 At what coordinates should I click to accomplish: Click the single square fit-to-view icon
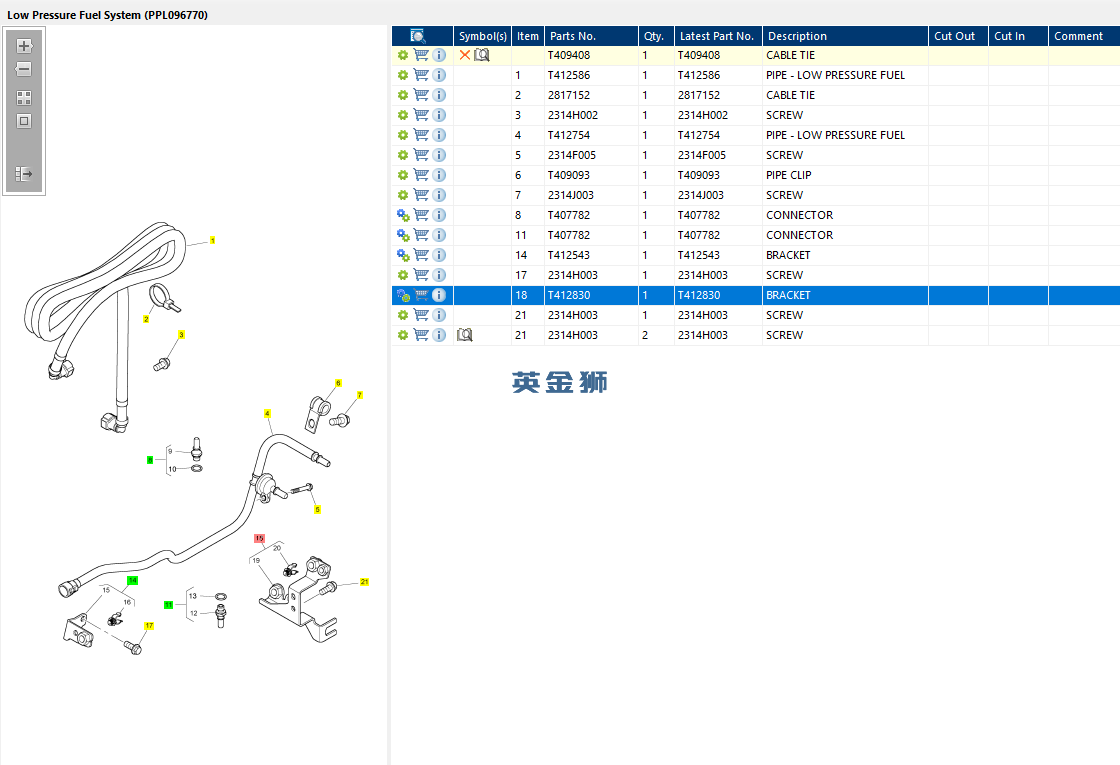(x=24, y=121)
